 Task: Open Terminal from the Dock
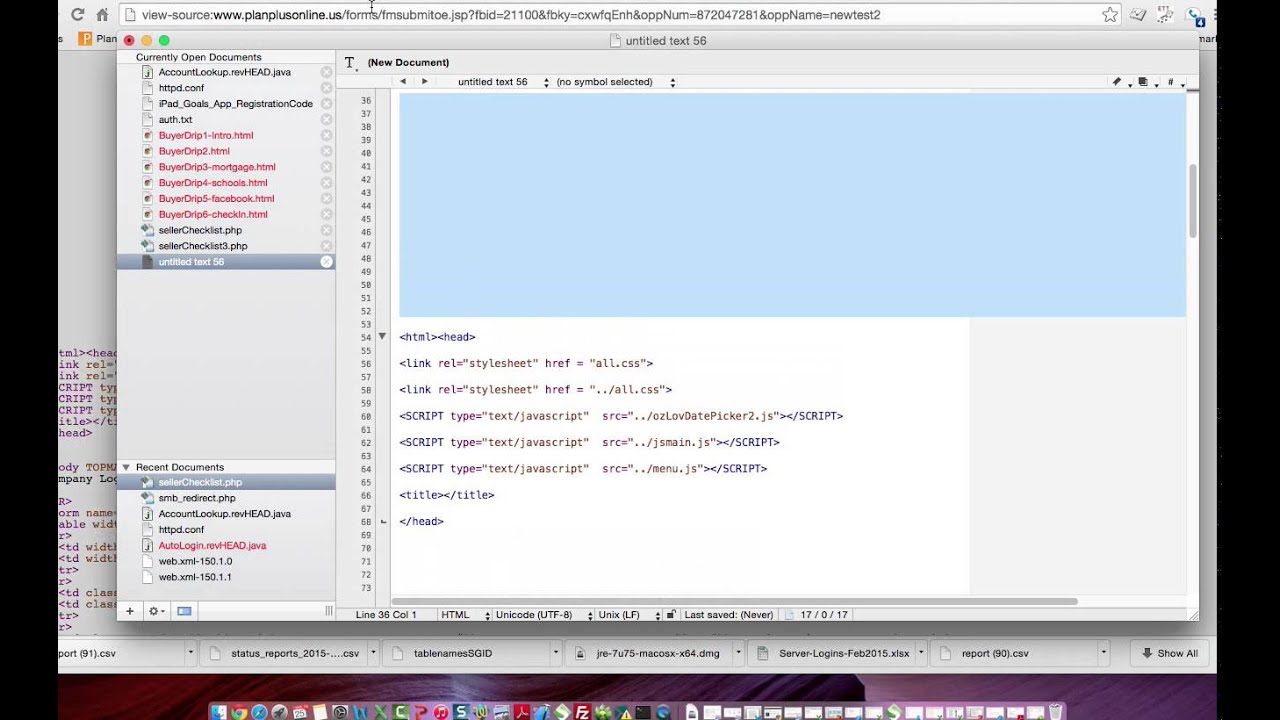pos(643,712)
